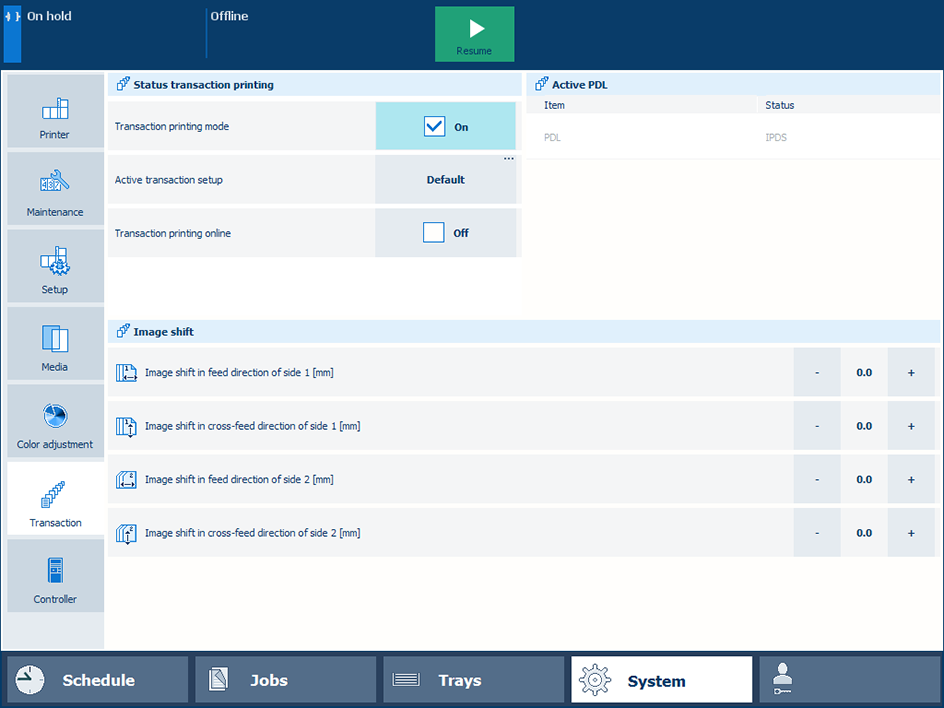The image size is (944, 708).
Task: Enable Transaction printing online checkbox
Action: 433,233
